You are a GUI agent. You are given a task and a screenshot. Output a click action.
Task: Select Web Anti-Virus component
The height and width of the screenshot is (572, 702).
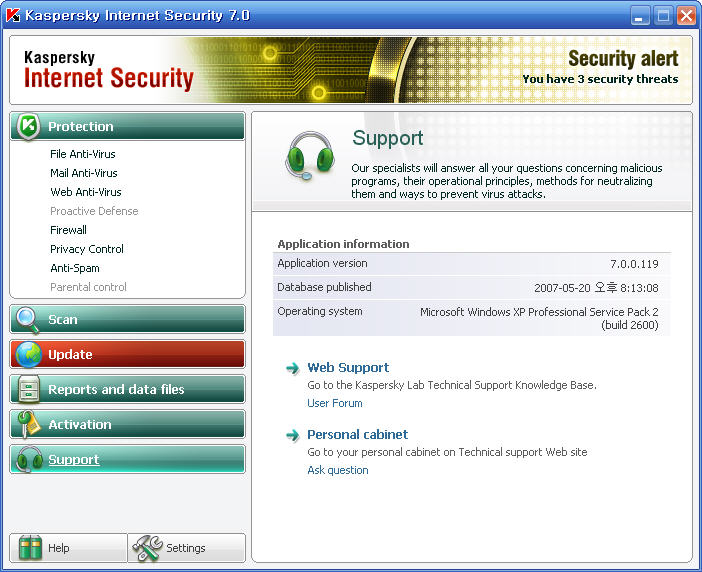click(x=86, y=192)
